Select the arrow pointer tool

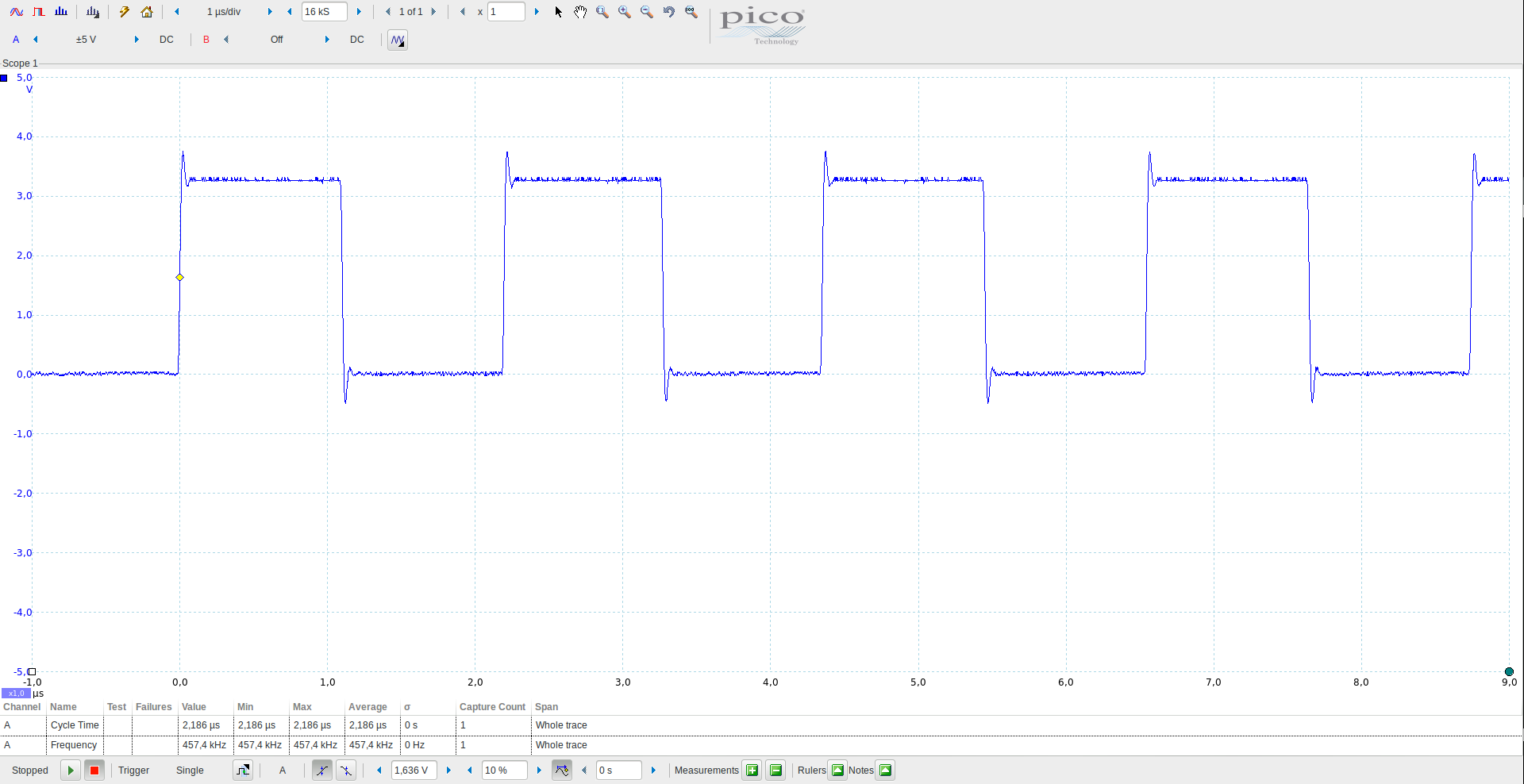click(558, 12)
